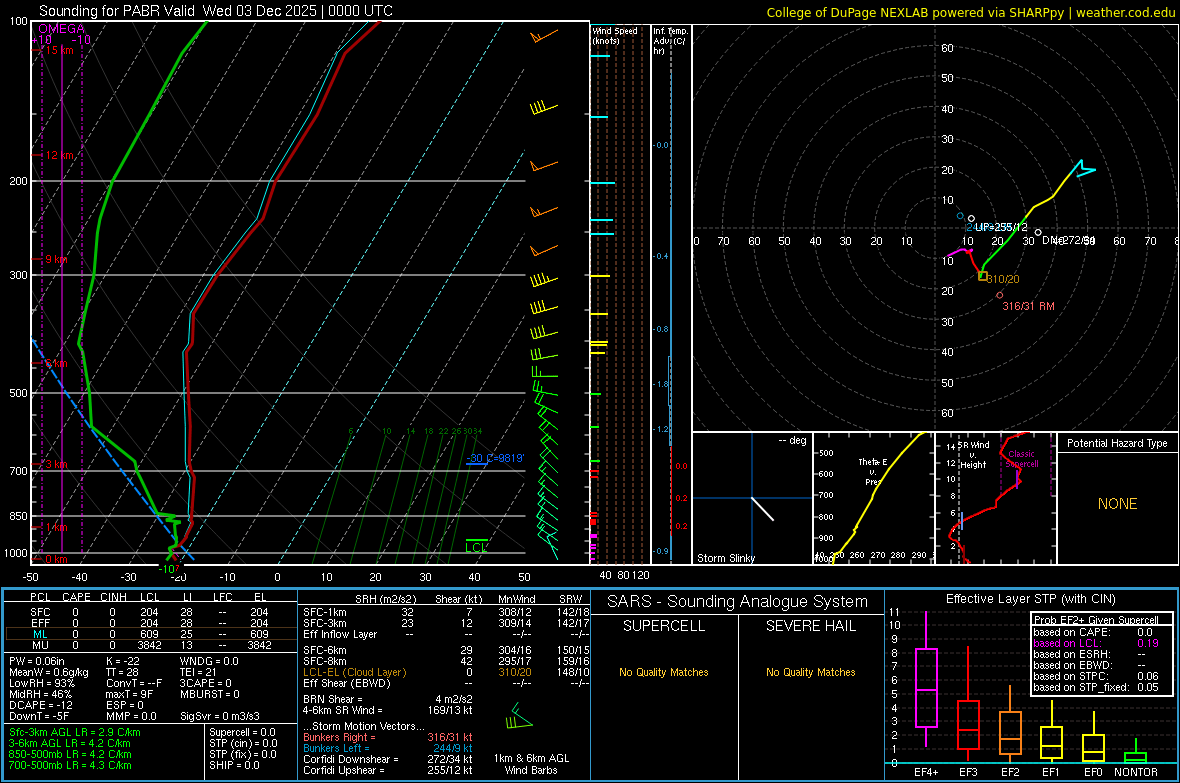Click the magenta 'Classic Supercell' label
The height and width of the screenshot is (783, 1180).
1021,459
